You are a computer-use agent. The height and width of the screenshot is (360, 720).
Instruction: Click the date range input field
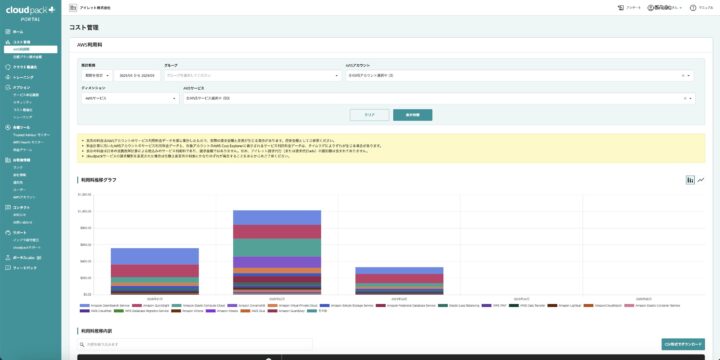[137, 75]
